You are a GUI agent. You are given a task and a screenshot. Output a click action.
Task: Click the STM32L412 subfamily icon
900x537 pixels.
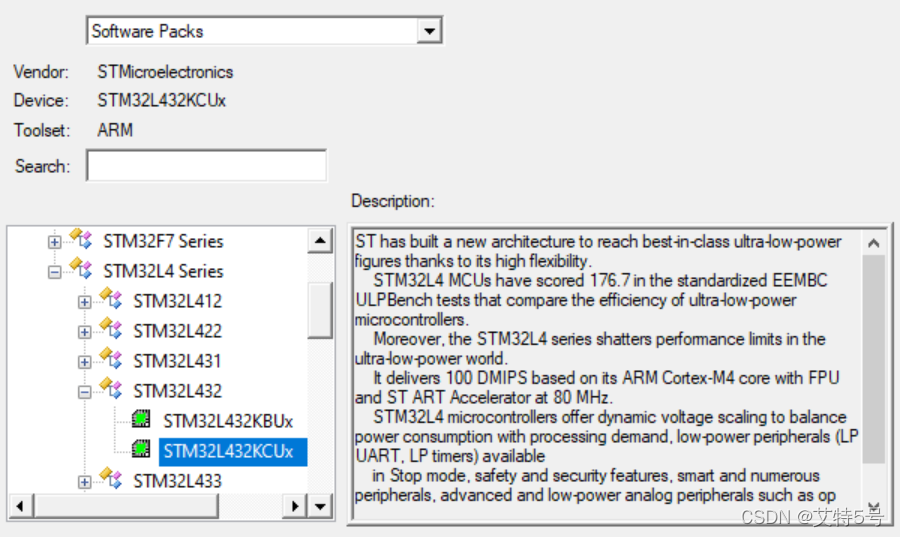point(111,298)
